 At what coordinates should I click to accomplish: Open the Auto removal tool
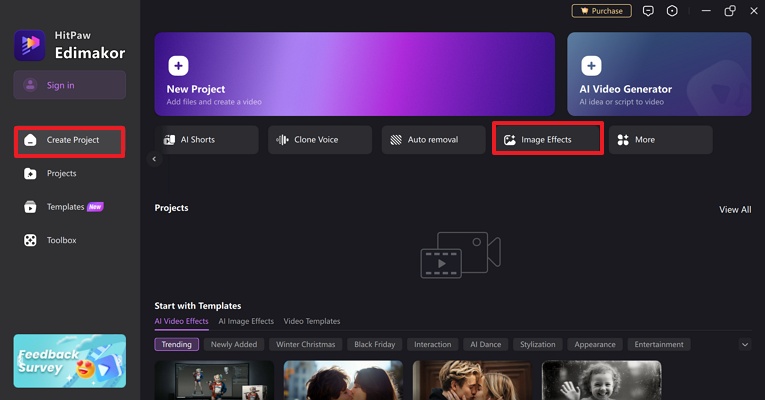[x=433, y=140]
